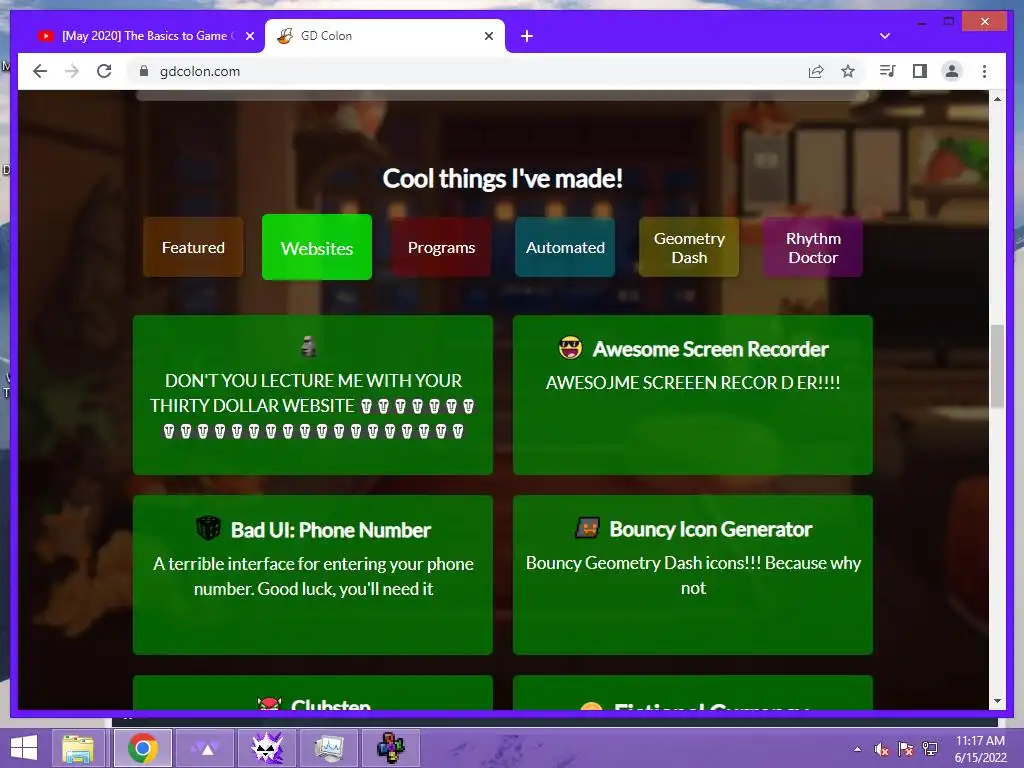The image size is (1024, 768).
Task: Go back with the browser back arrow
Action: tap(40, 71)
